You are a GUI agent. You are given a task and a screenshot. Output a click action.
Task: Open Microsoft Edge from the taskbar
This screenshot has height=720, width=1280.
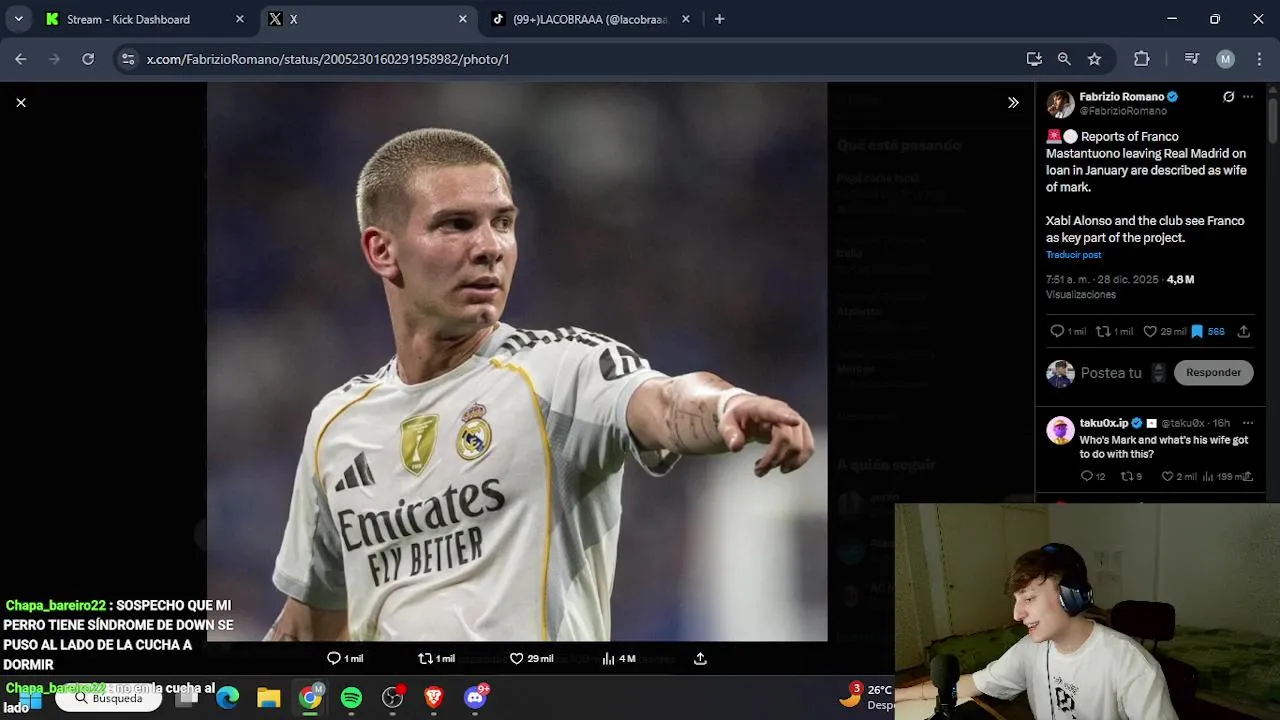228,697
